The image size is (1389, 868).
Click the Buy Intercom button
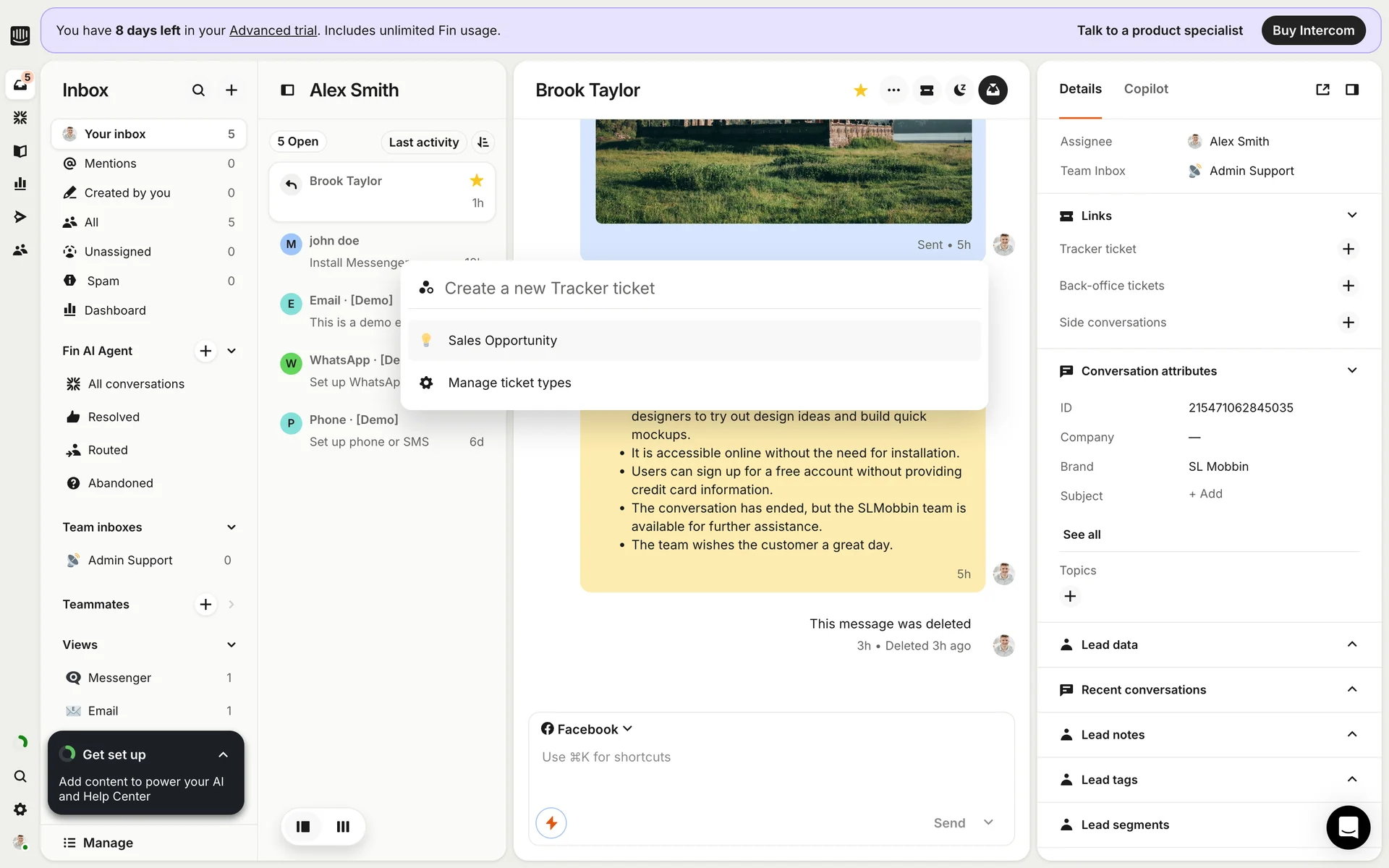[1313, 30]
